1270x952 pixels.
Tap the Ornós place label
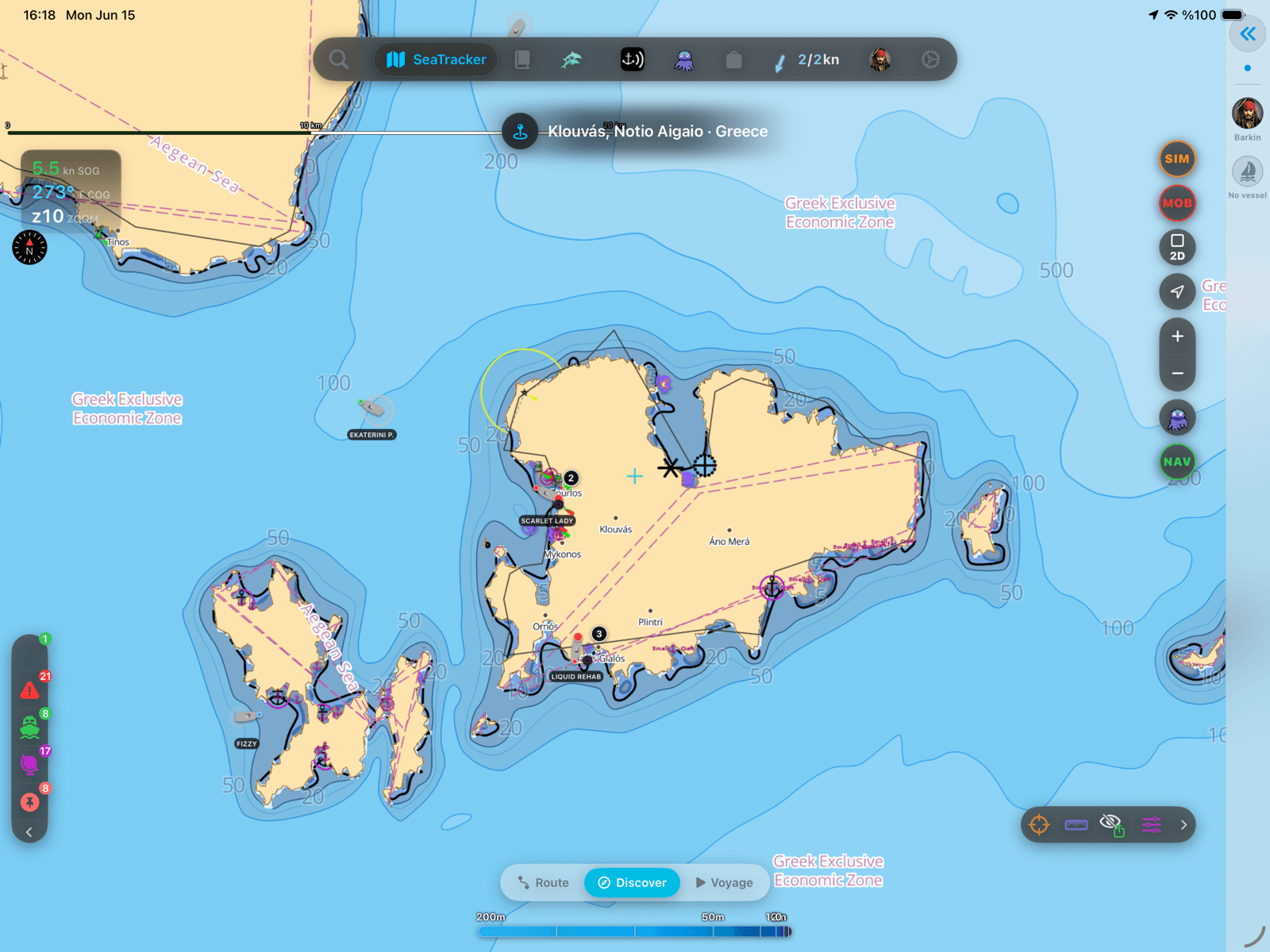[x=545, y=626]
